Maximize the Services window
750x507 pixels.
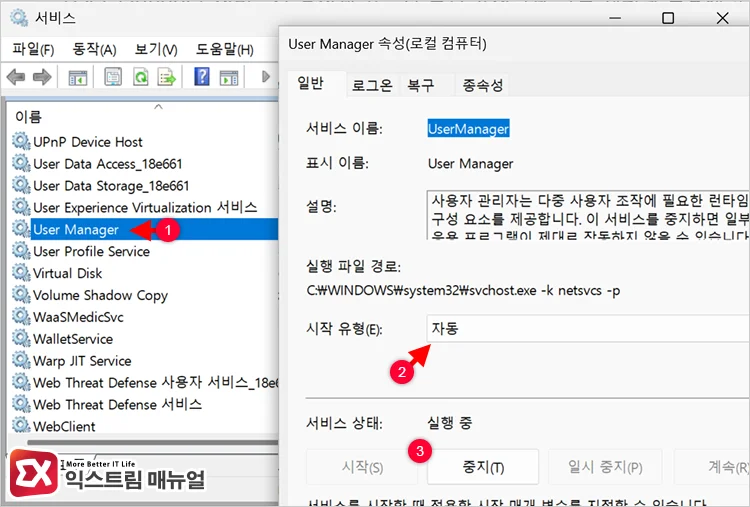tap(668, 18)
